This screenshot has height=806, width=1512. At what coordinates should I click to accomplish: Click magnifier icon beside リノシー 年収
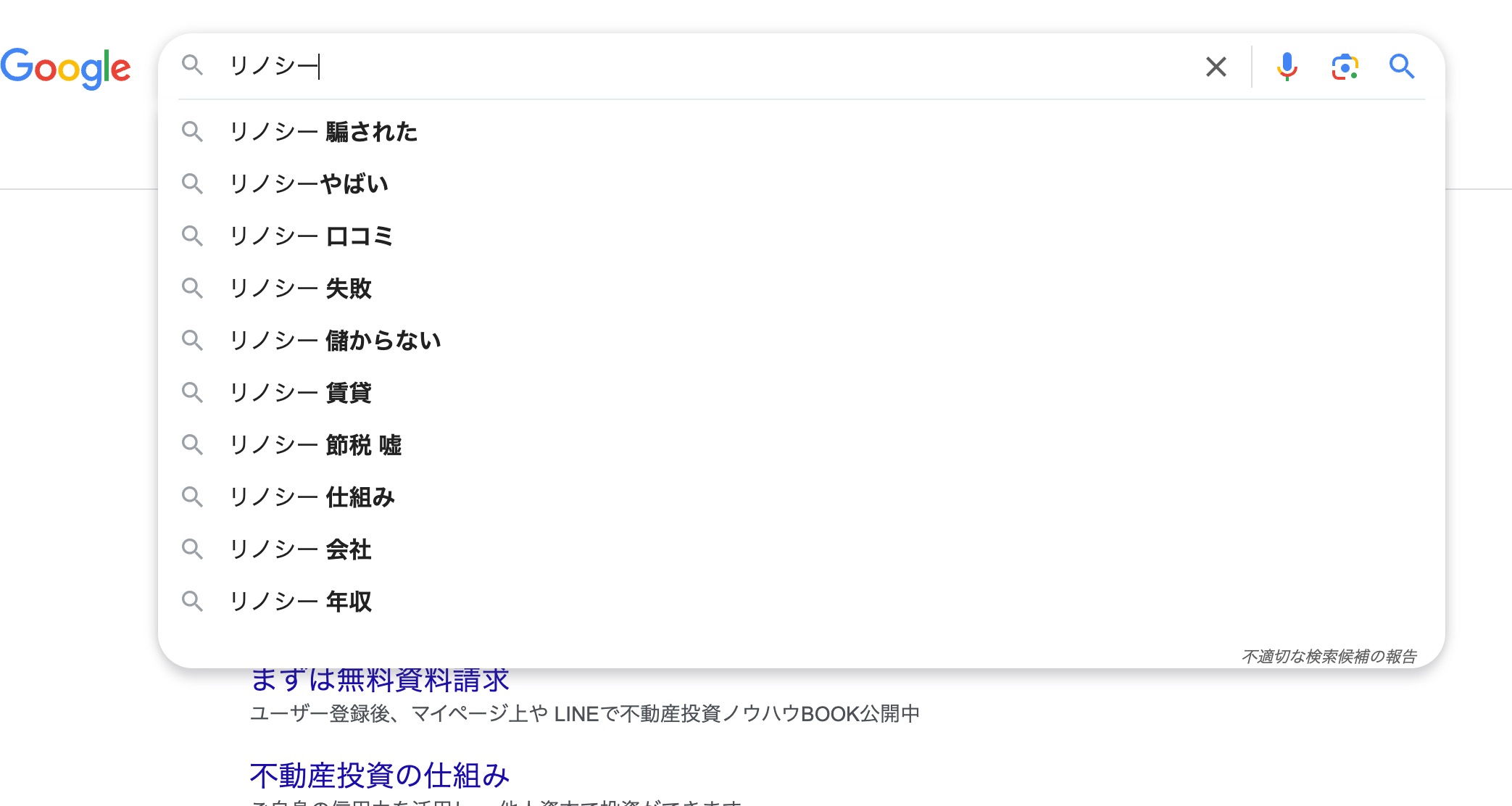point(192,602)
